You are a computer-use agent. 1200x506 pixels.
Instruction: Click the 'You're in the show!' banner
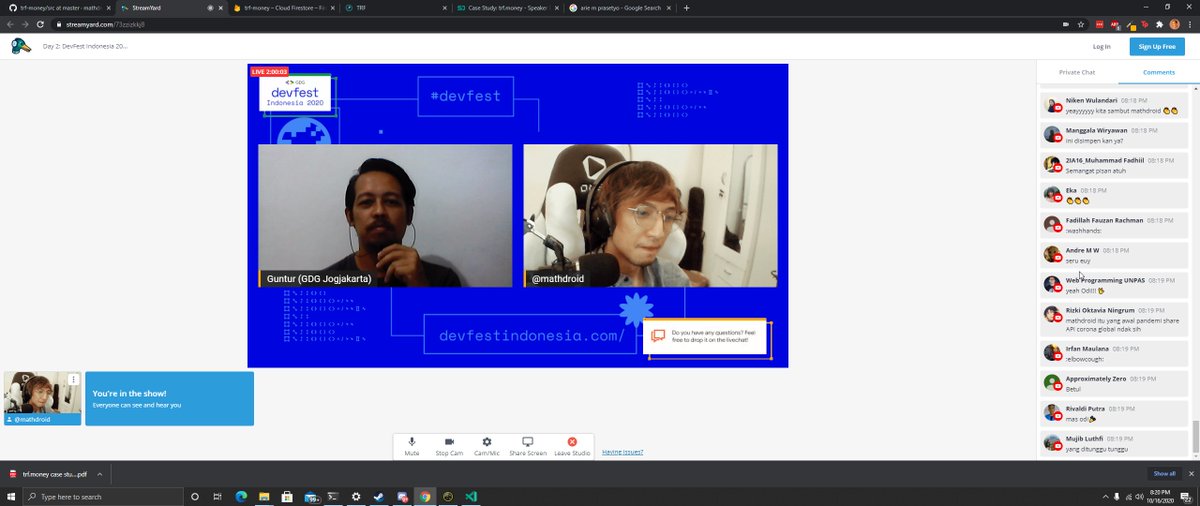point(169,399)
